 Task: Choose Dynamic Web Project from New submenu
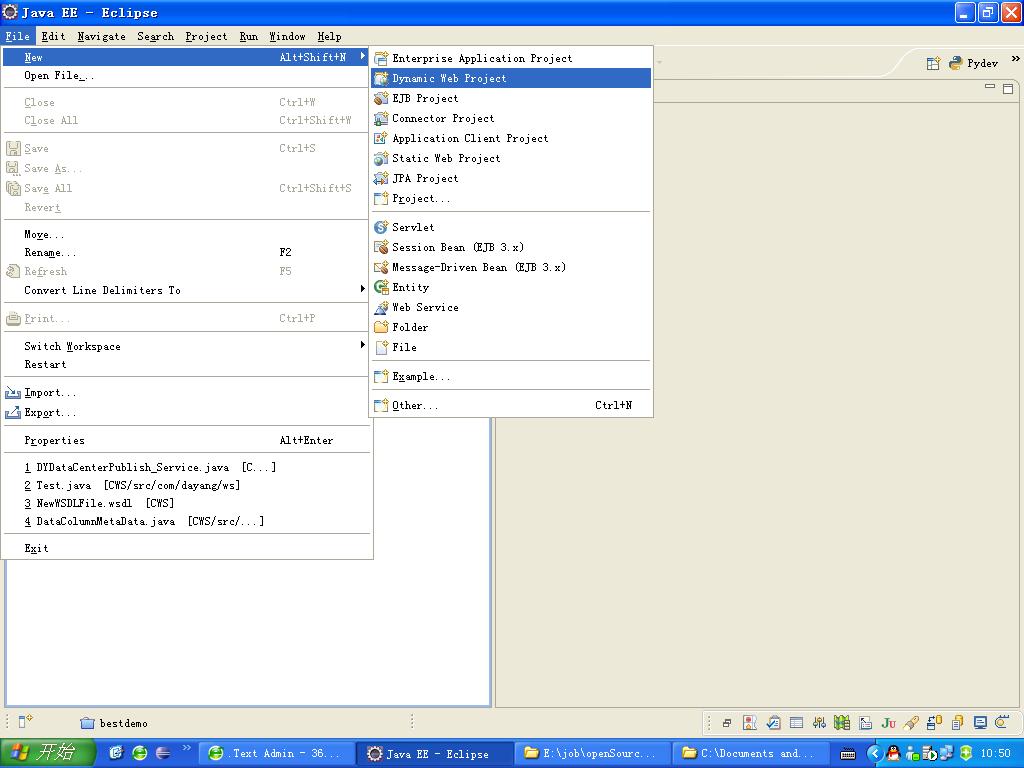click(511, 78)
